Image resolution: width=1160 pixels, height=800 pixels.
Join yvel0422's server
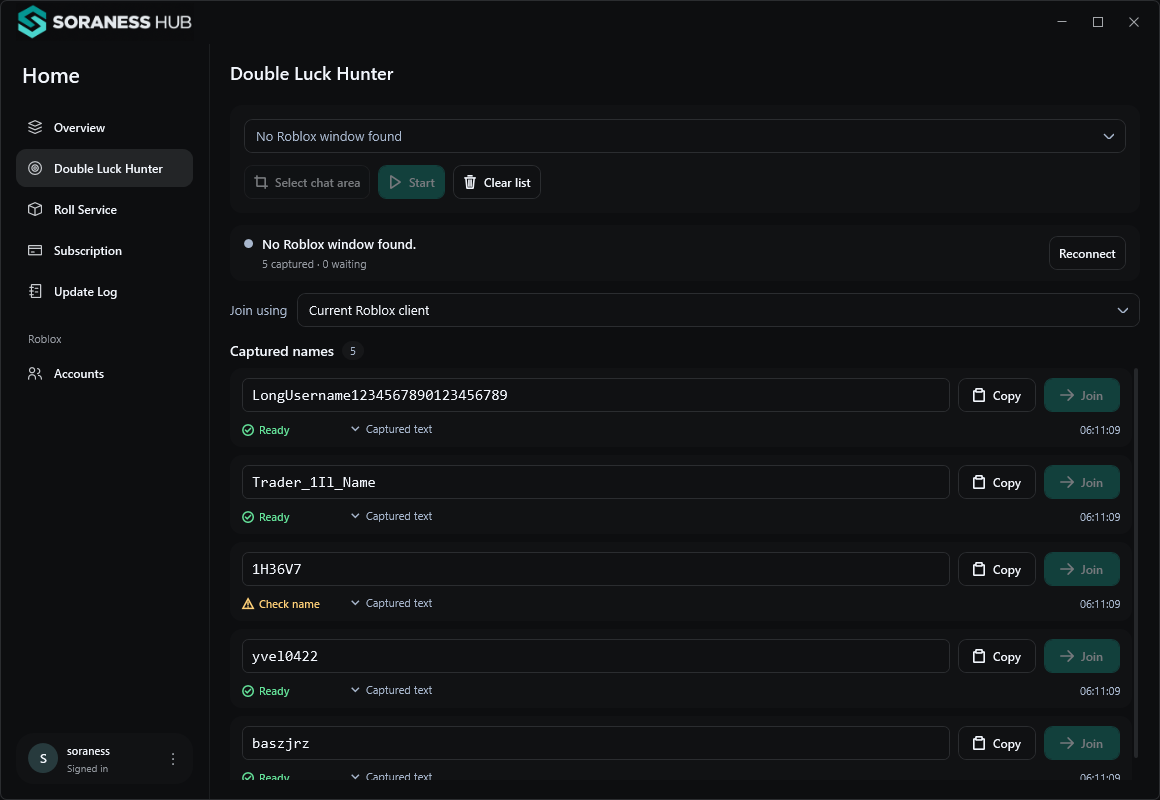click(1082, 656)
